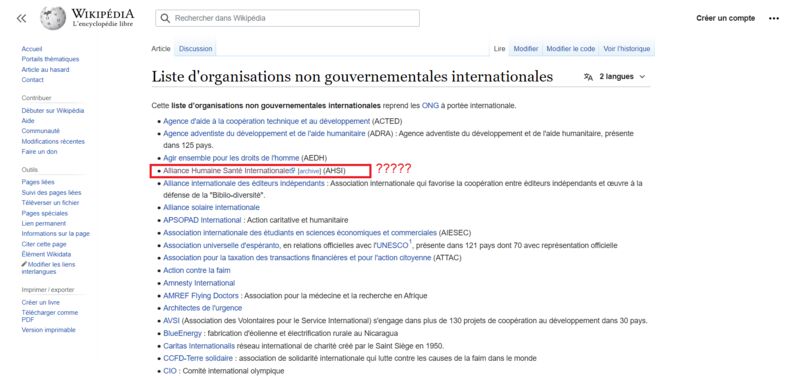Click the Créer un compte link

[726, 18]
